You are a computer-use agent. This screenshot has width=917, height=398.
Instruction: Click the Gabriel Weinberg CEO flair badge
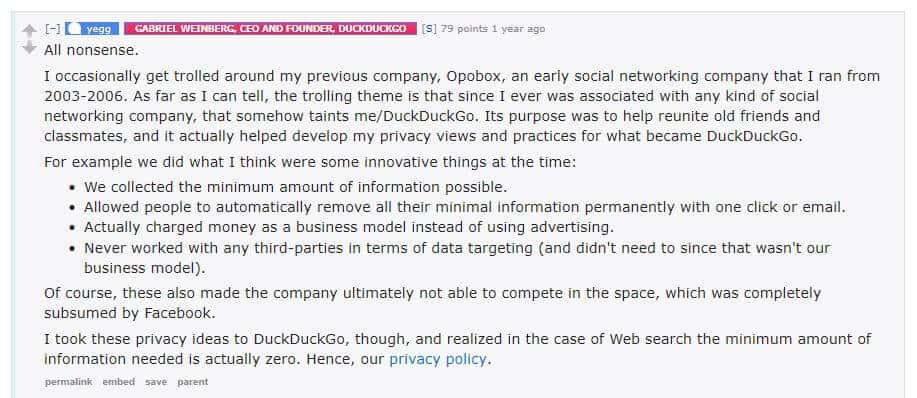coord(270,29)
